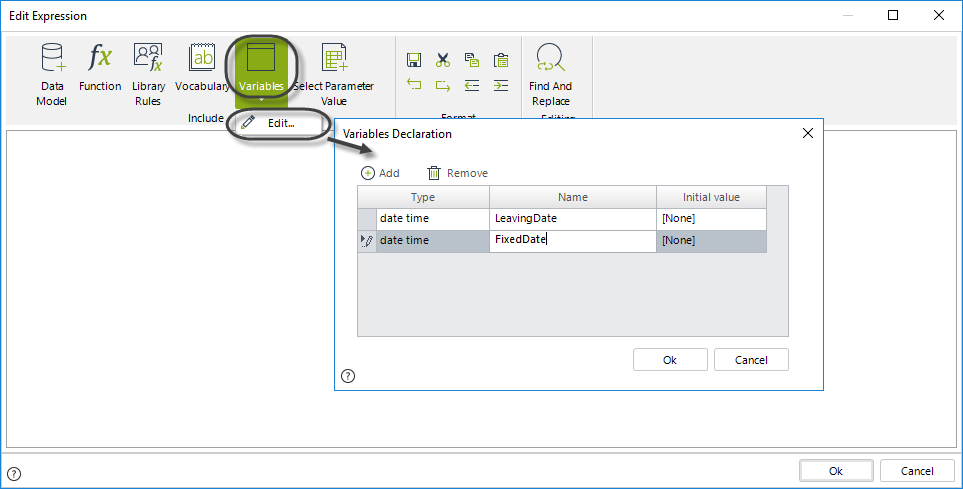Remove the selected variable
This screenshot has height=489, width=963.
pyautogui.click(x=458, y=173)
